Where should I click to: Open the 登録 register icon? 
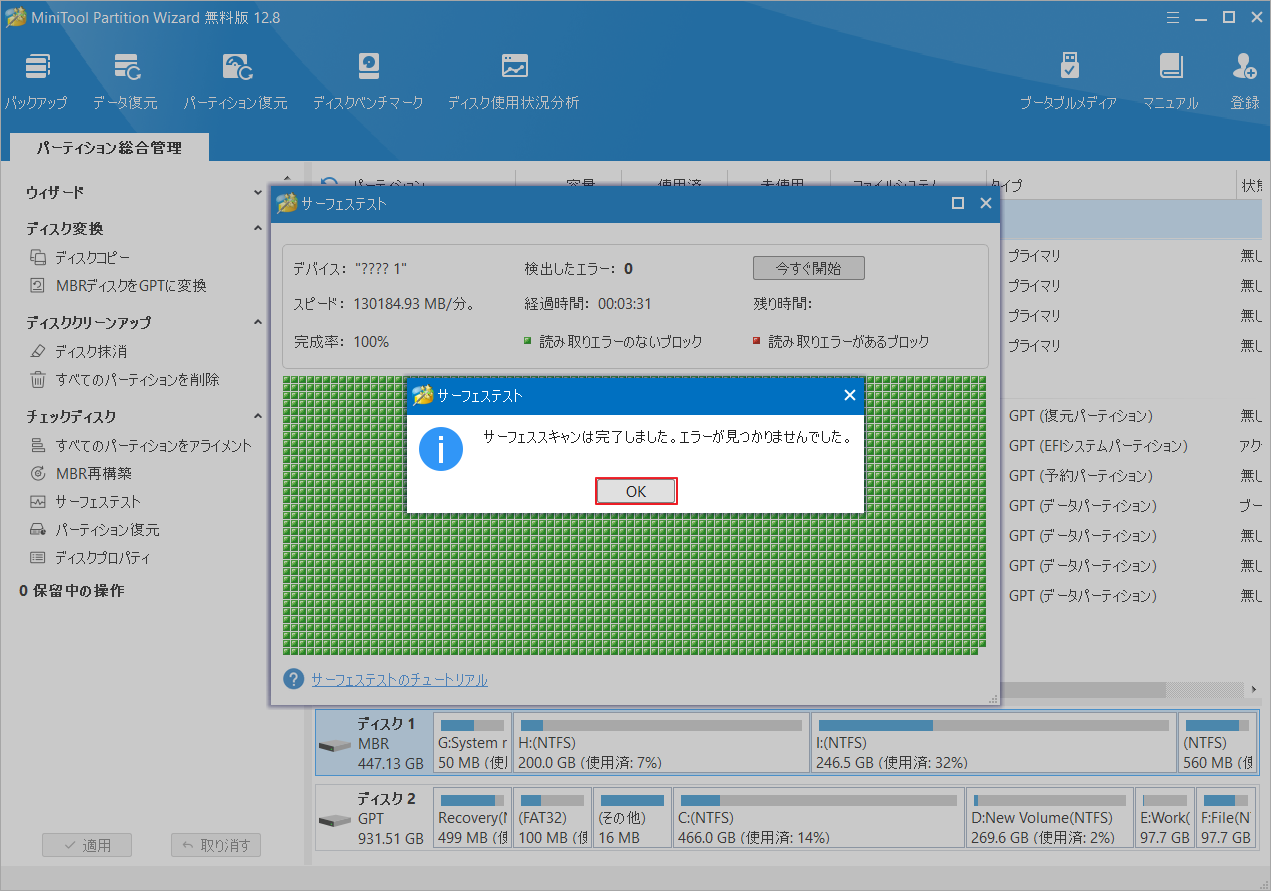1245,82
